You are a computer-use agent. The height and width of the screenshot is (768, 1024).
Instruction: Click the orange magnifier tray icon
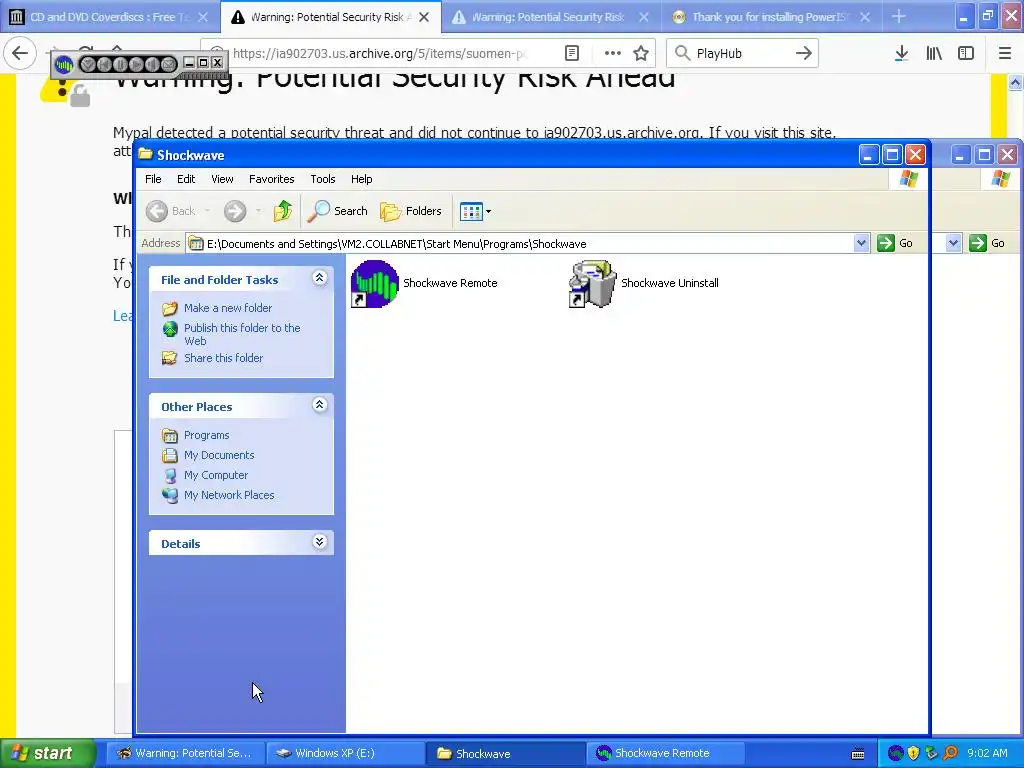[950, 753]
